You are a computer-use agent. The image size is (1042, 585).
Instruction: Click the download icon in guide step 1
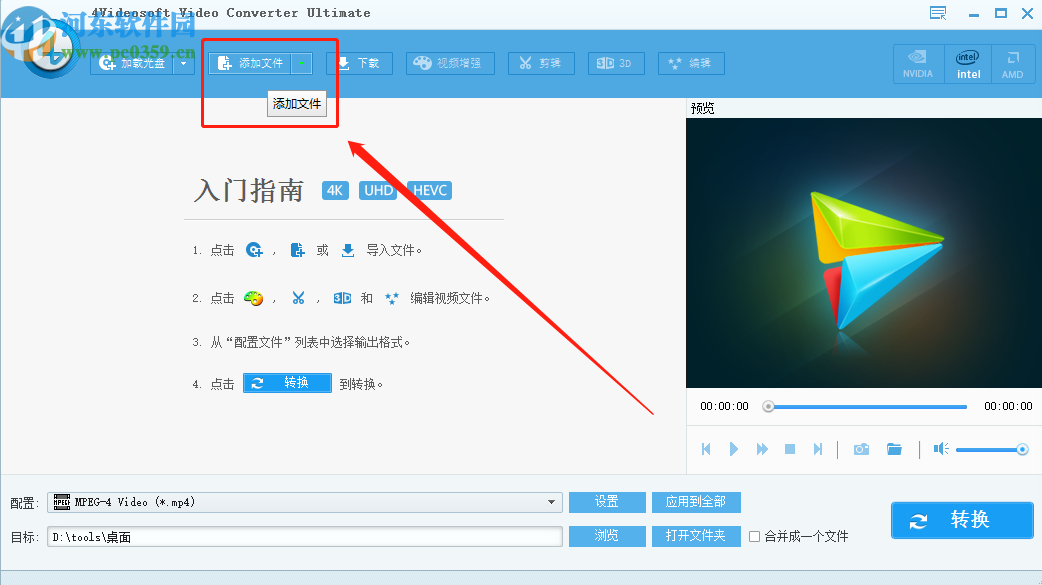click(348, 250)
